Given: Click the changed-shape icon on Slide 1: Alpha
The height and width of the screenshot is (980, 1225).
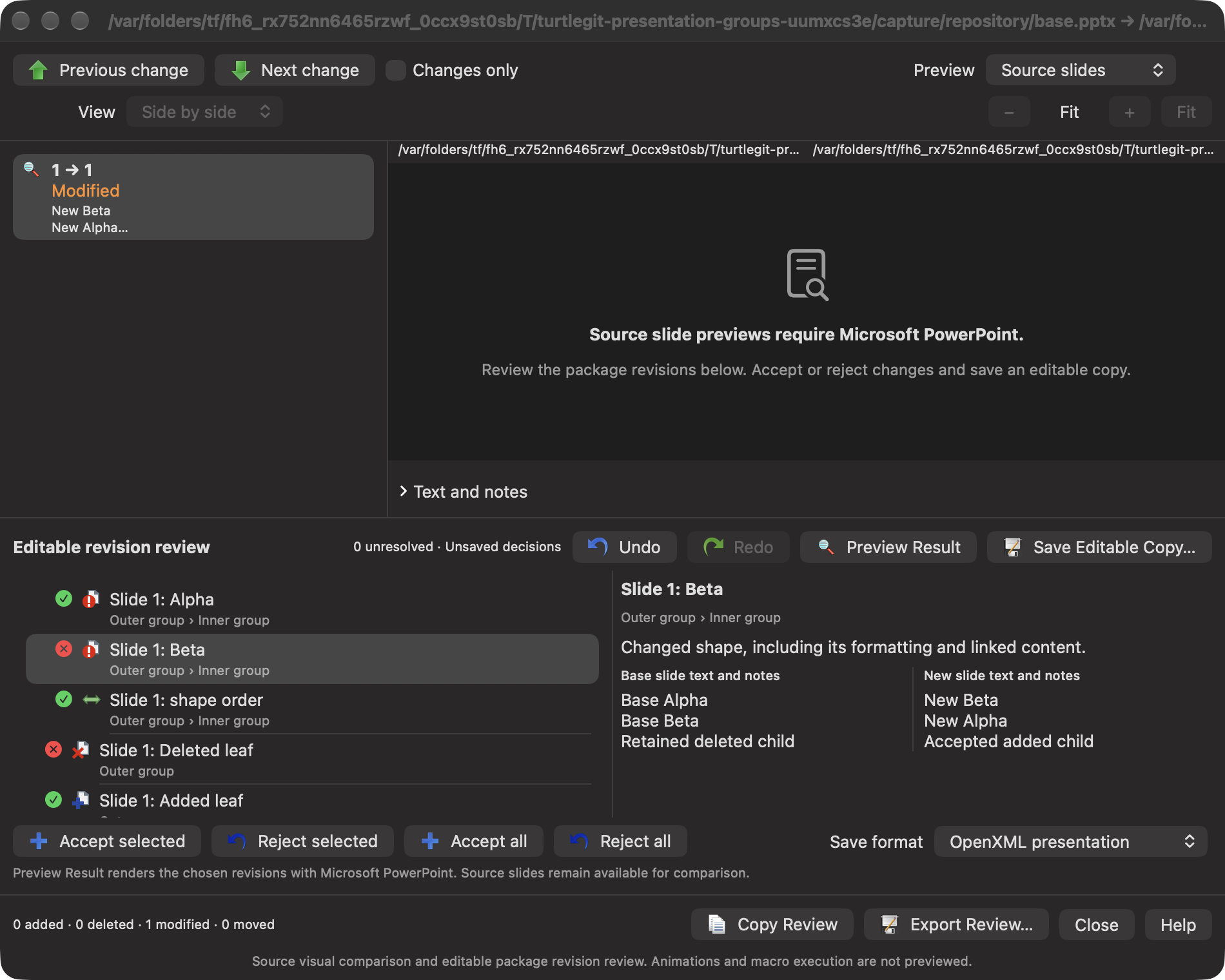Looking at the screenshot, I should pos(91,600).
